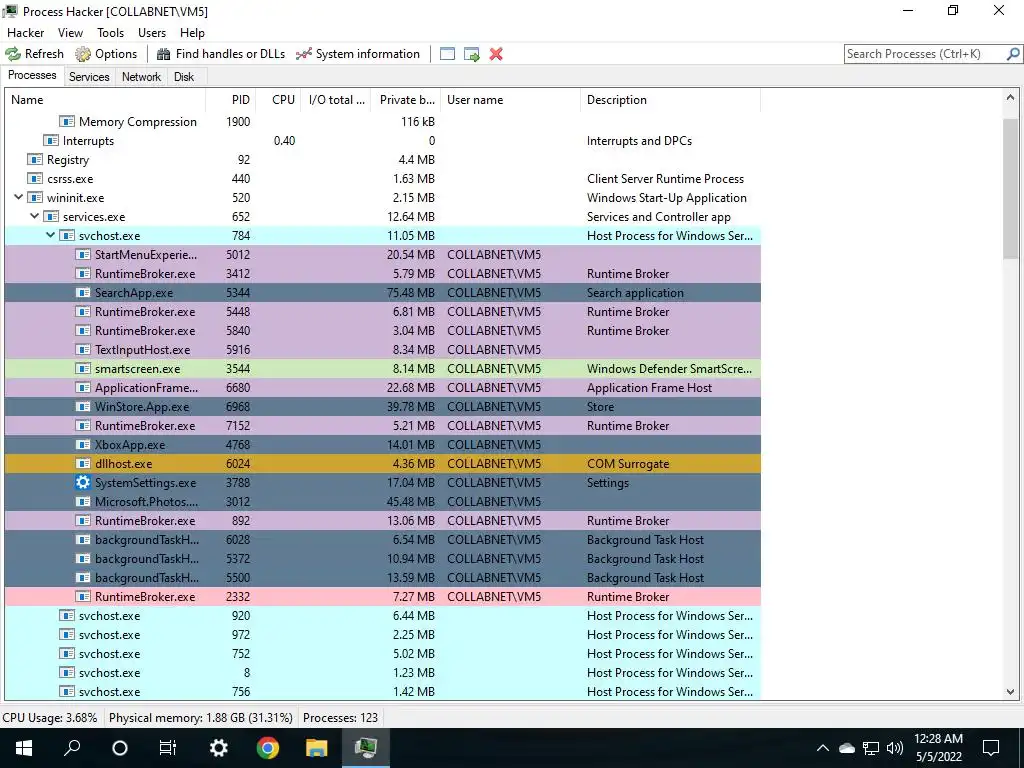Switch to the Services tab
Image resolution: width=1024 pixels, height=768 pixels.
(89, 76)
